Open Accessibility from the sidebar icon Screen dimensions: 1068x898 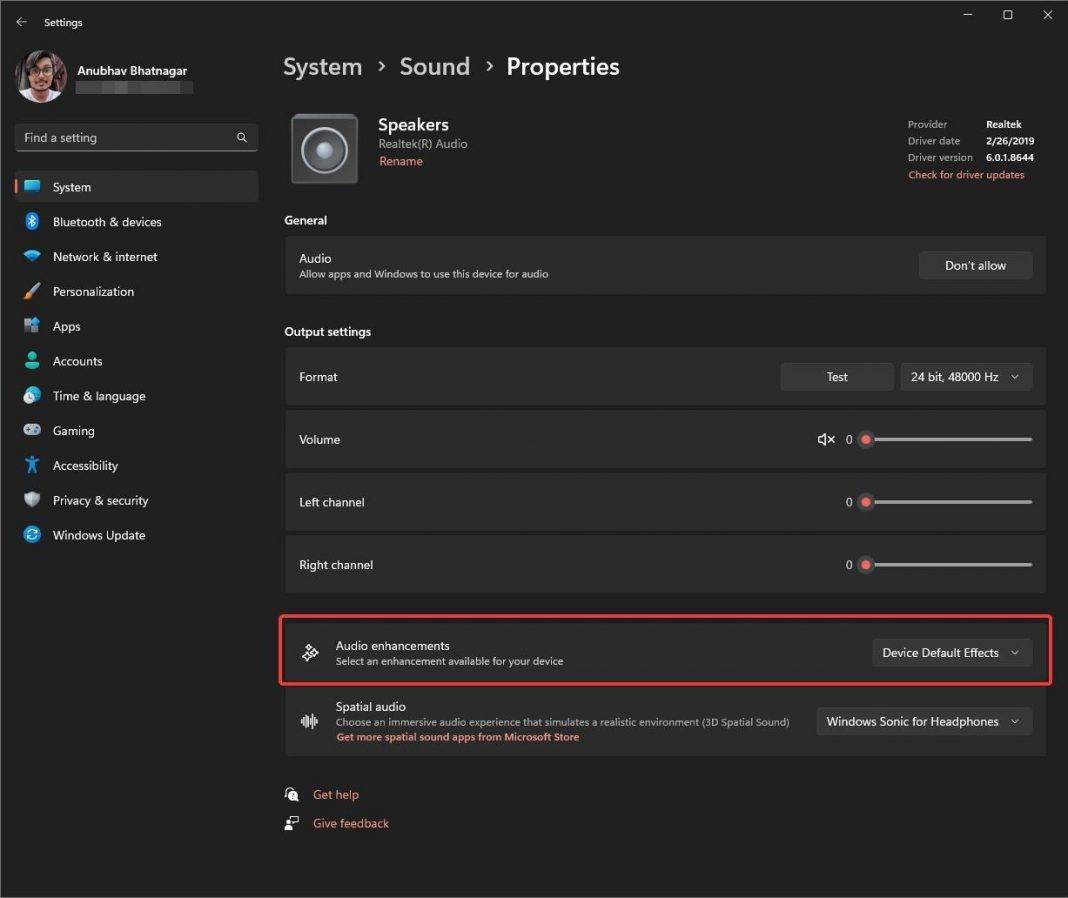(31, 465)
